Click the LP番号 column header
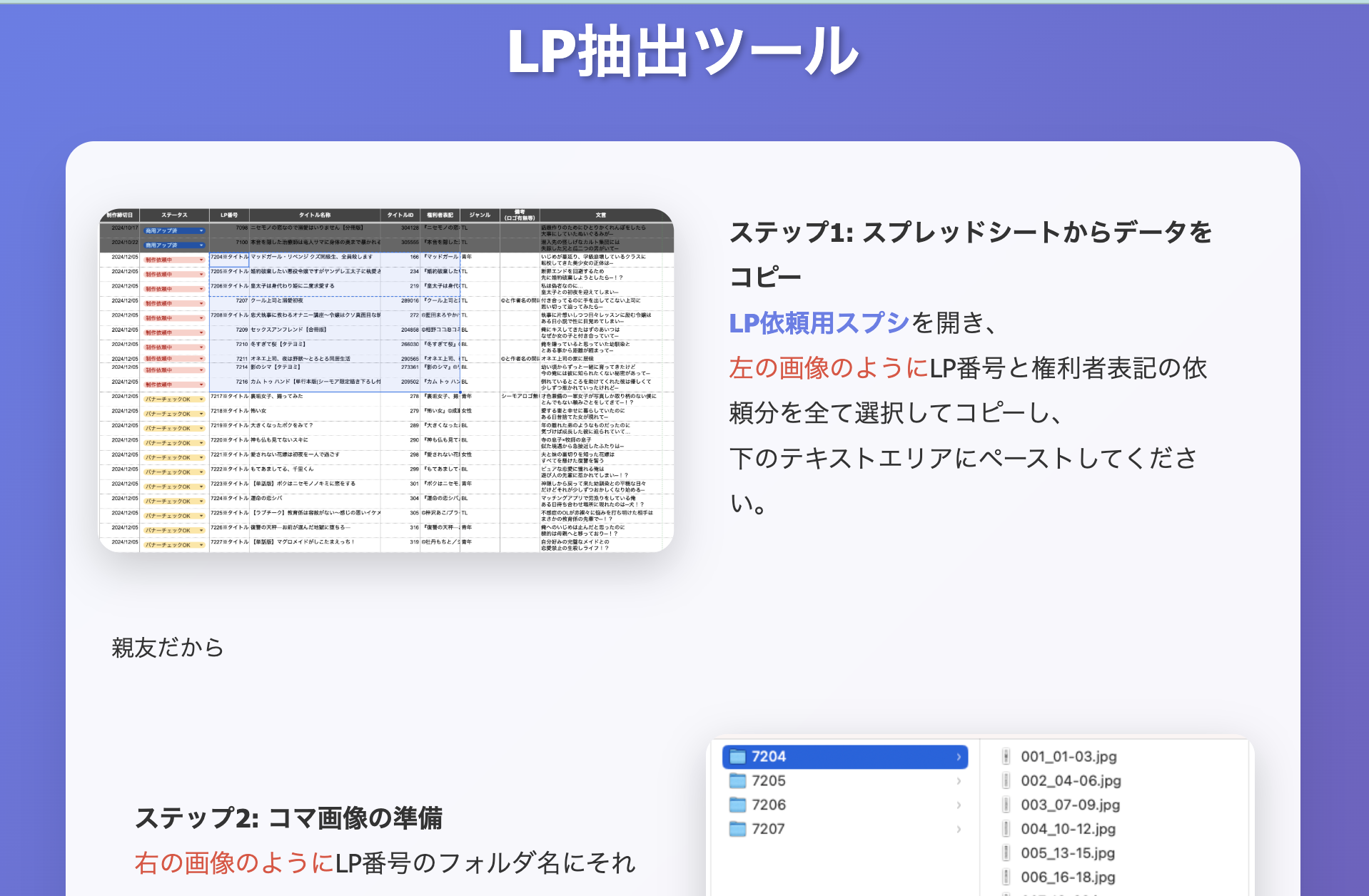The image size is (1369, 896). [x=229, y=215]
